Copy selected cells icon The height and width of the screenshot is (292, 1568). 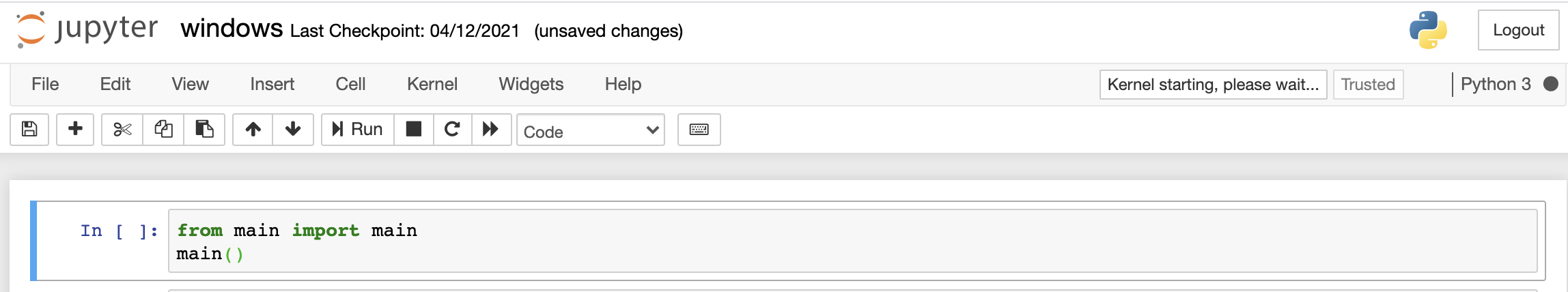pos(163,129)
